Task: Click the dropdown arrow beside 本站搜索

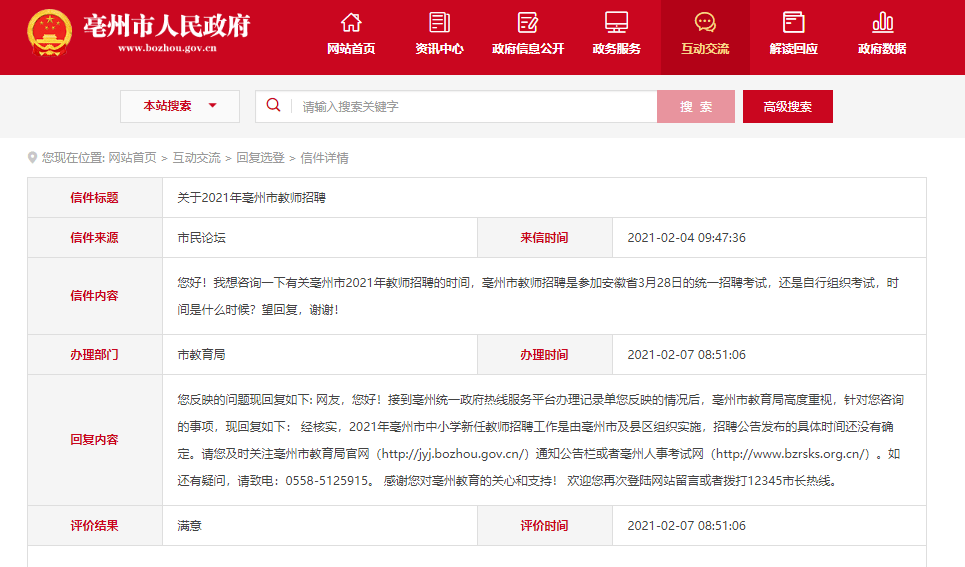Action: (x=212, y=106)
